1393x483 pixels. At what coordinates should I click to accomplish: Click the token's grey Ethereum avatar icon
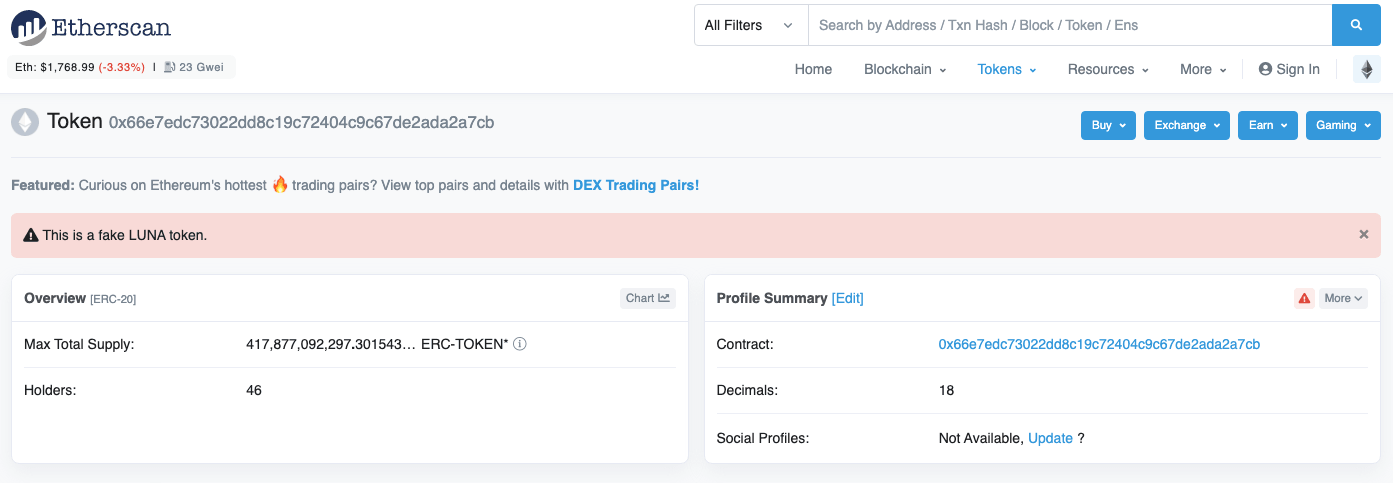click(24, 123)
